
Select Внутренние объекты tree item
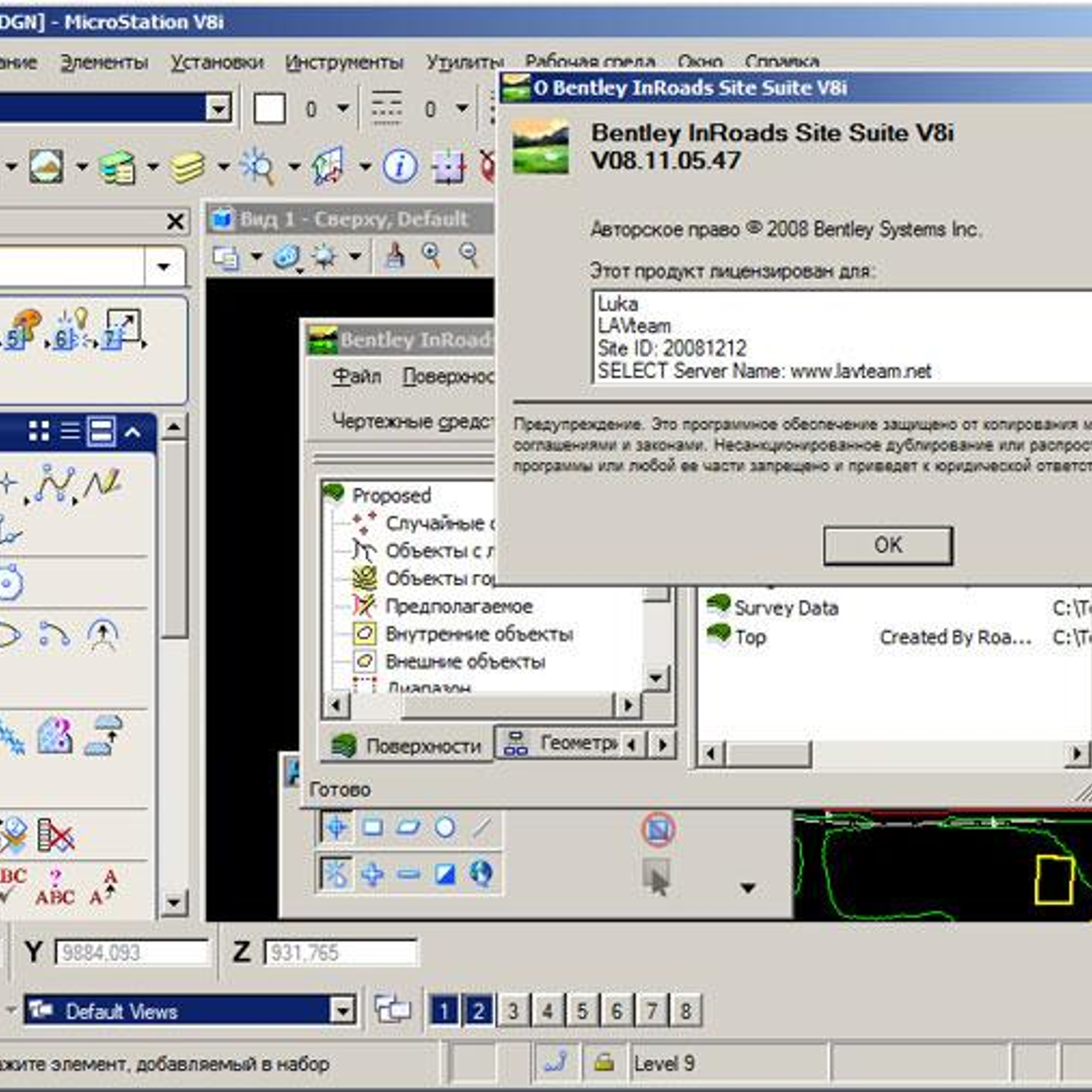479,634
